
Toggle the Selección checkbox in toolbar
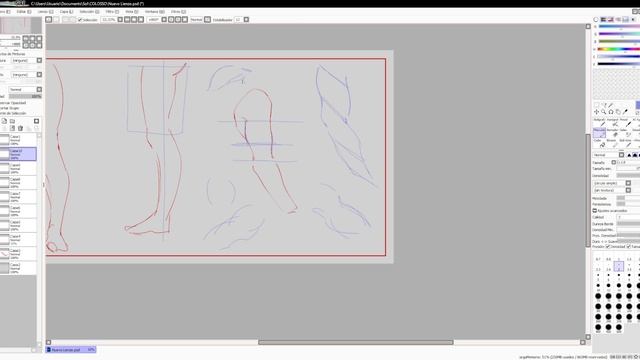pyautogui.click(x=80, y=20)
